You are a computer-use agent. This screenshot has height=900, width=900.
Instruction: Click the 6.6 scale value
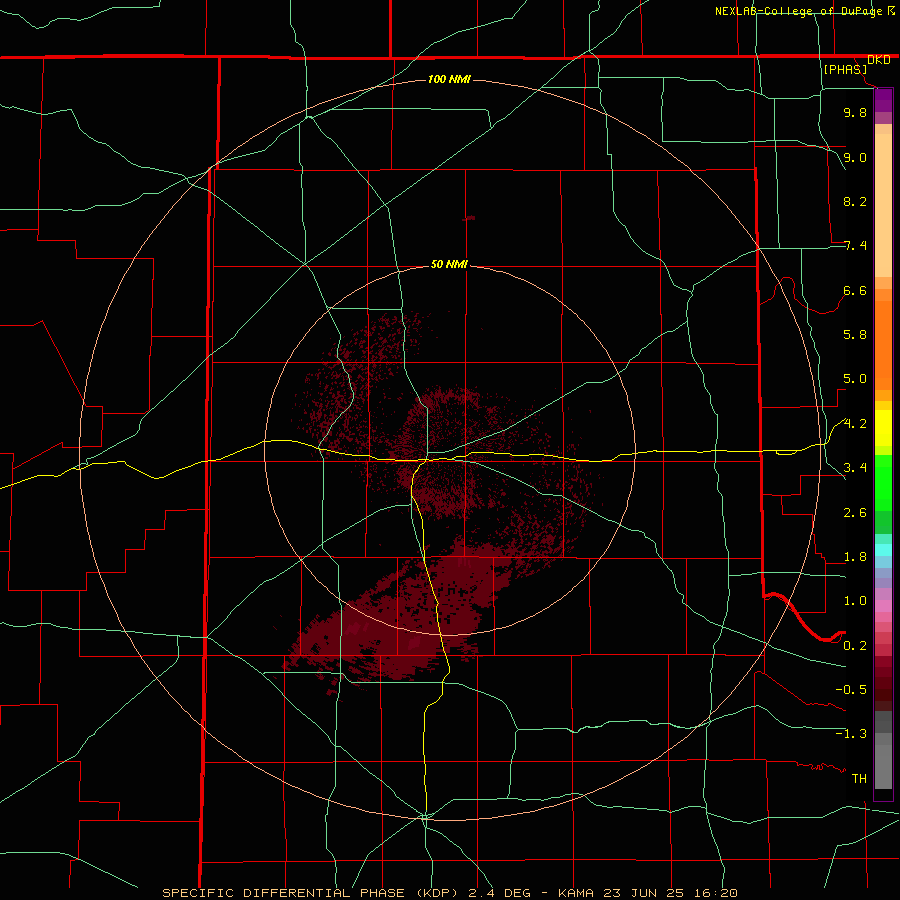pos(855,290)
